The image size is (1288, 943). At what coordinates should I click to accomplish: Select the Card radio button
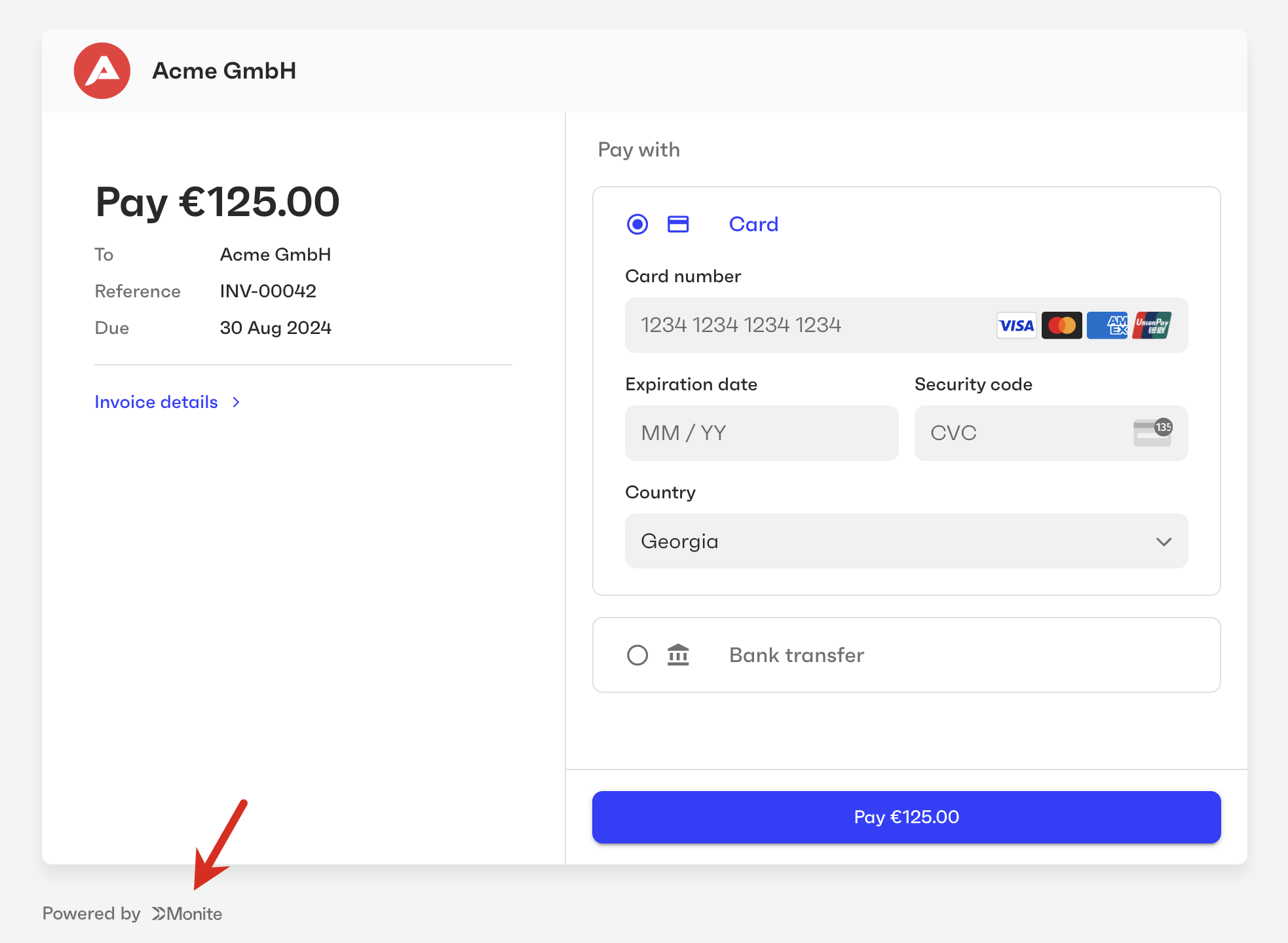pos(637,225)
